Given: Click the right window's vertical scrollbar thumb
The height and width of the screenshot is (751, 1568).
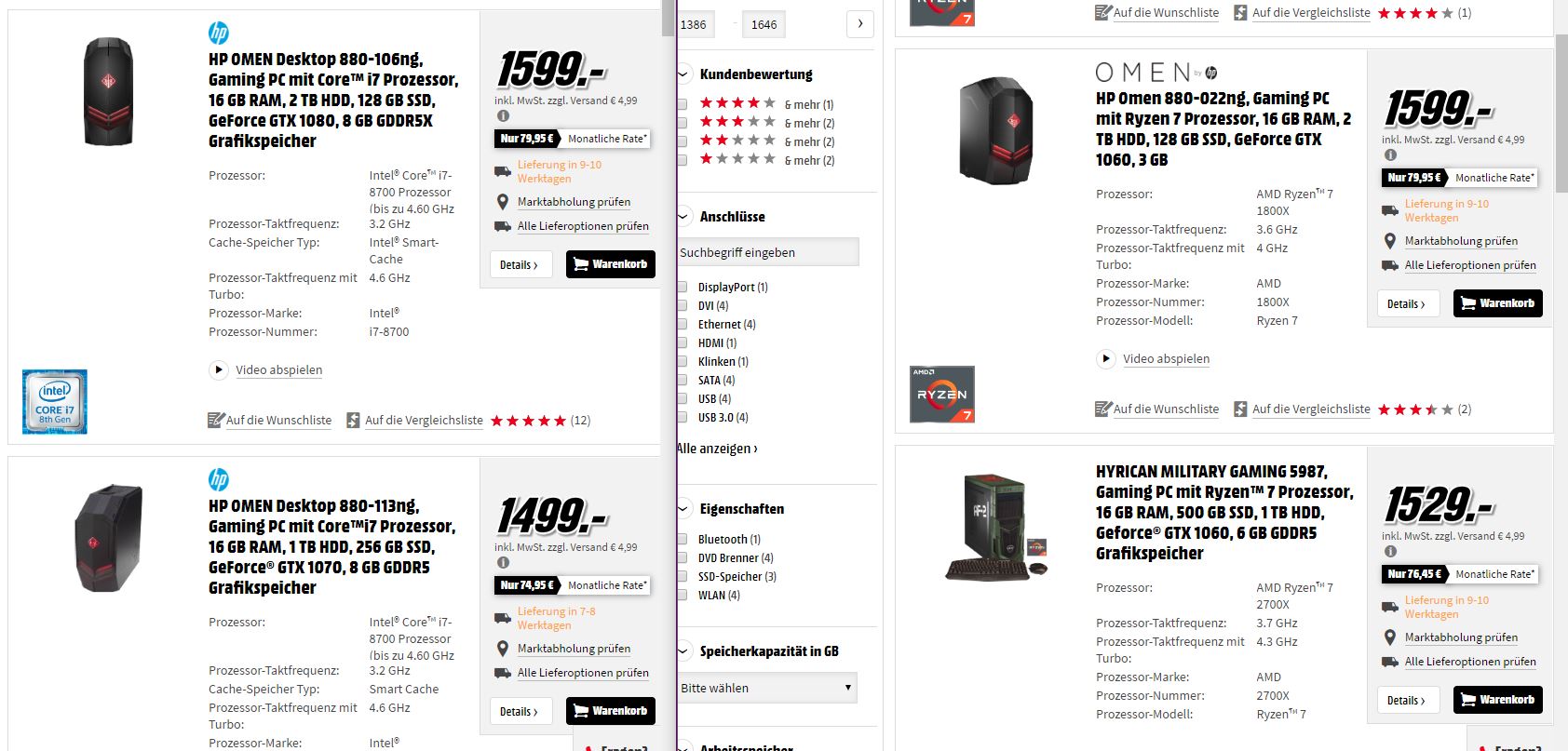Looking at the screenshot, I should tap(1561, 114).
